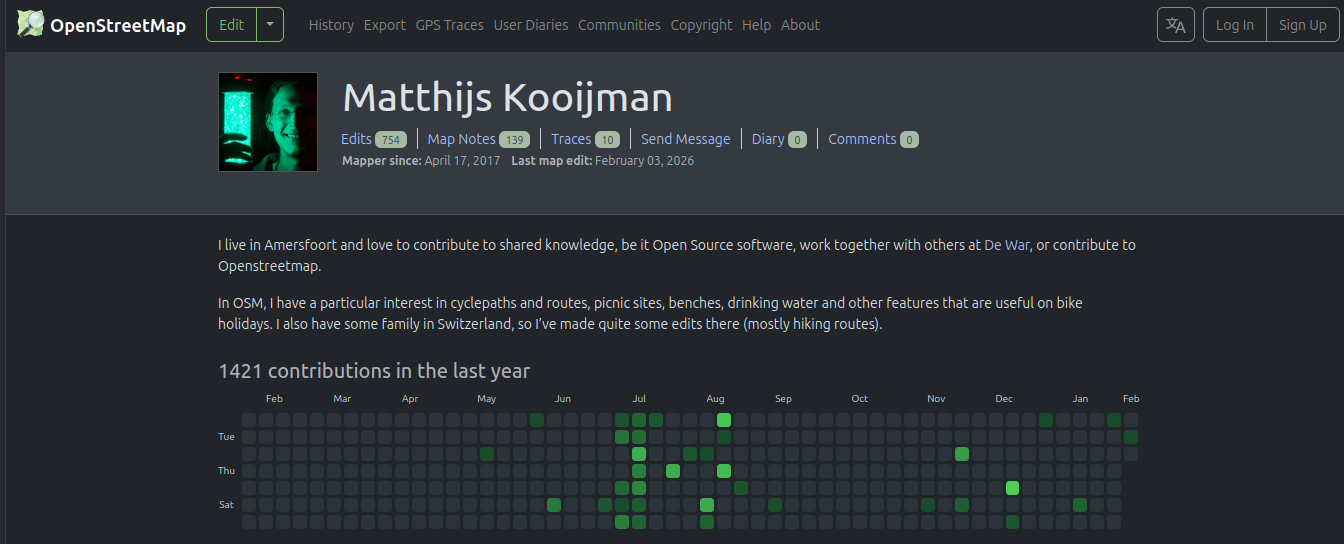
Task: Open the language selection icon button
Action: click(x=1175, y=25)
